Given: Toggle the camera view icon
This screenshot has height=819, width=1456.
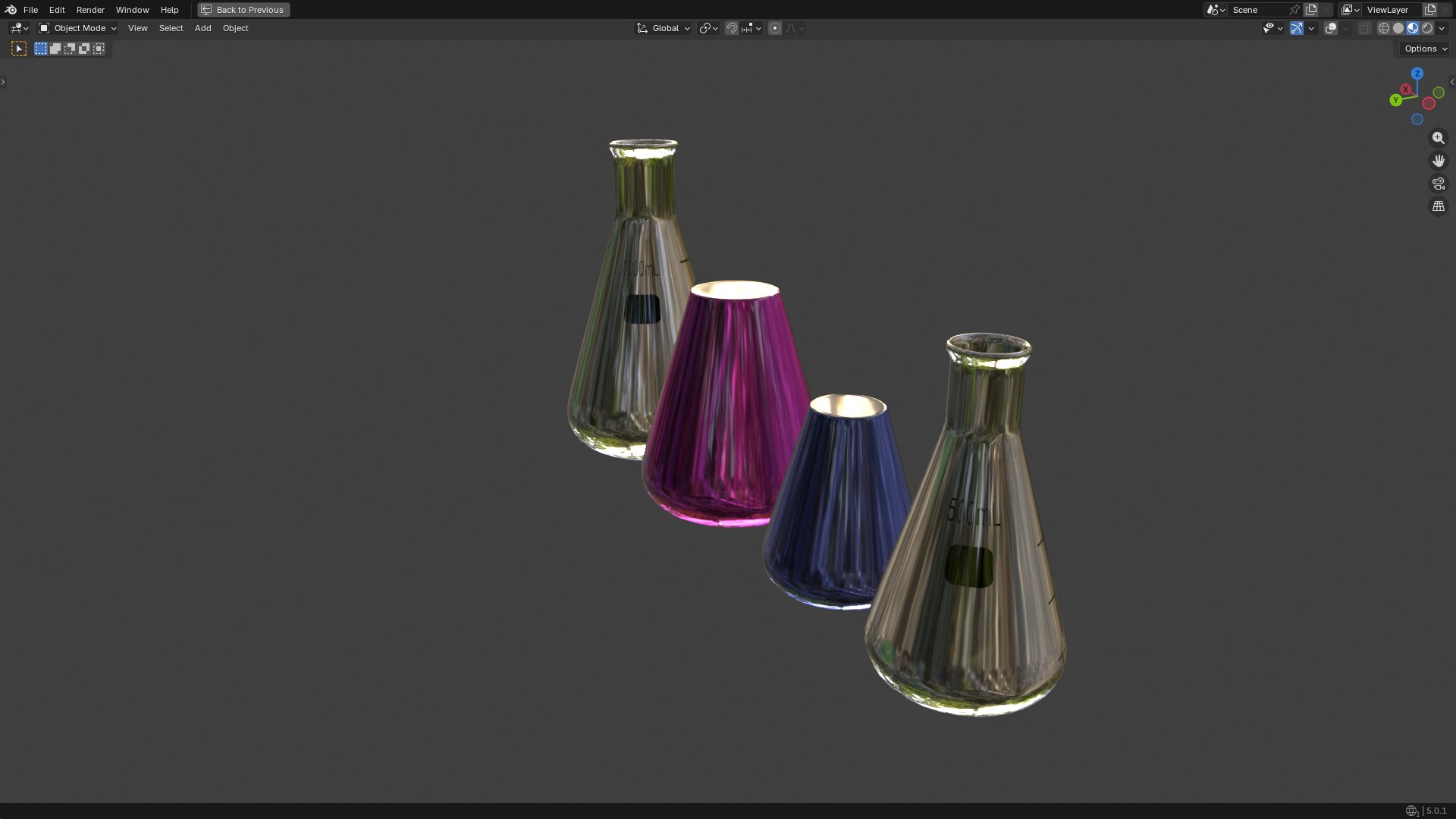Looking at the screenshot, I should pyautogui.click(x=1439, y=184).
